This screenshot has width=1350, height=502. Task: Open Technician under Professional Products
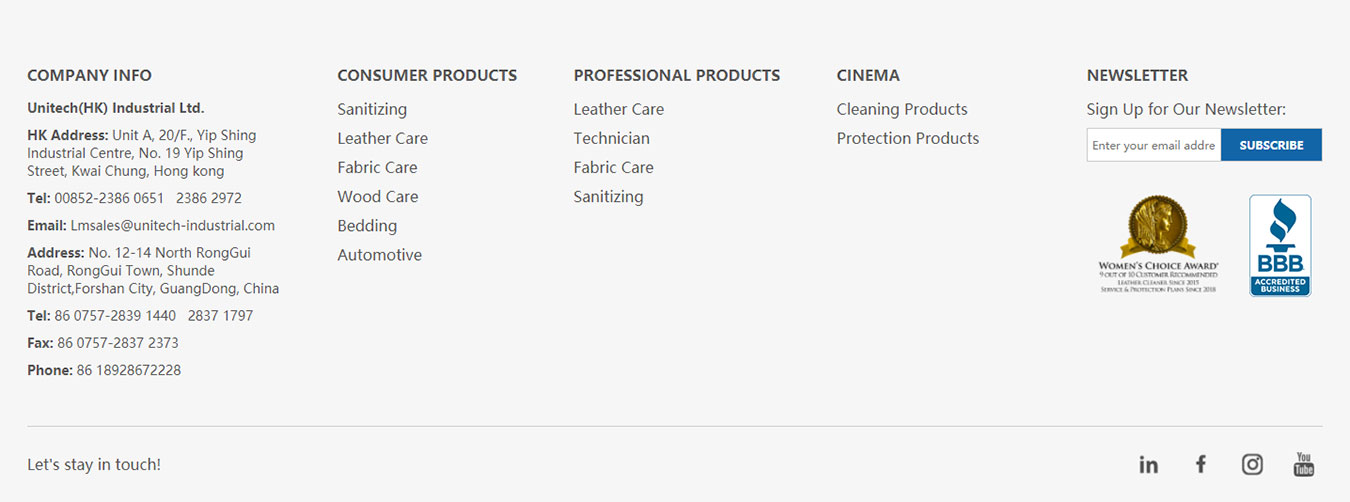pos(611,138)
